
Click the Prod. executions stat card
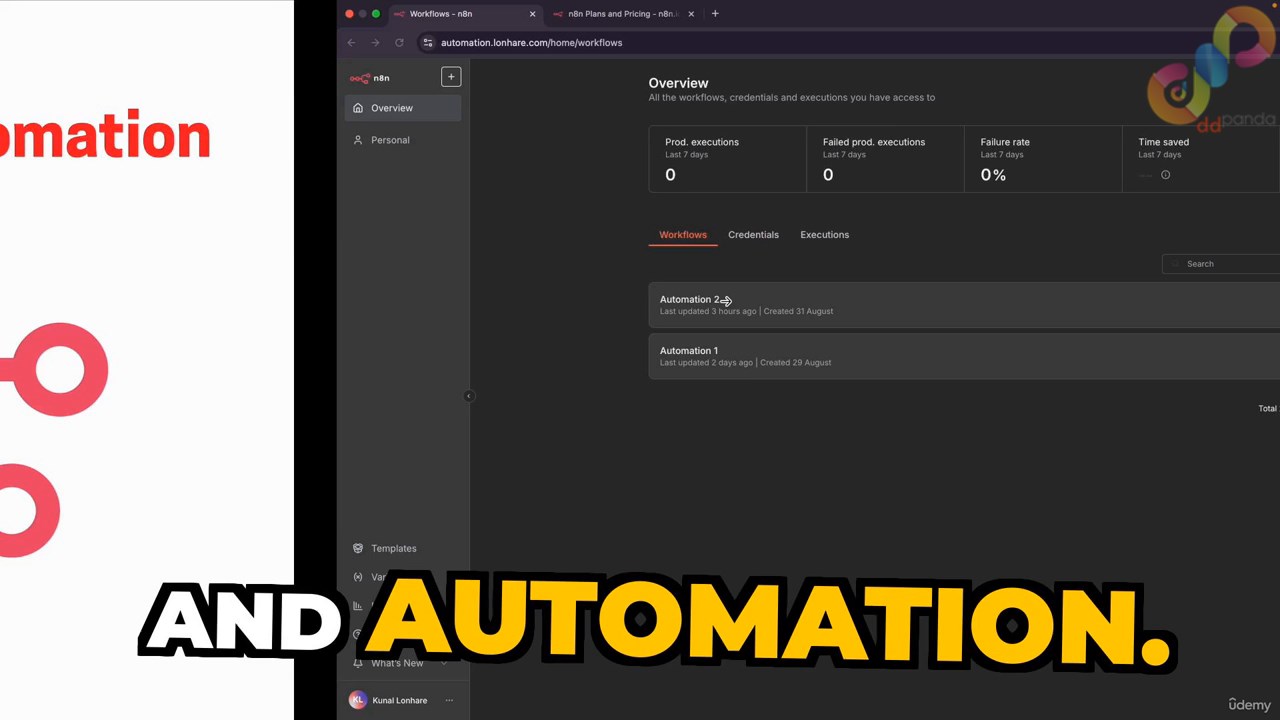click(x=727, y=159)
